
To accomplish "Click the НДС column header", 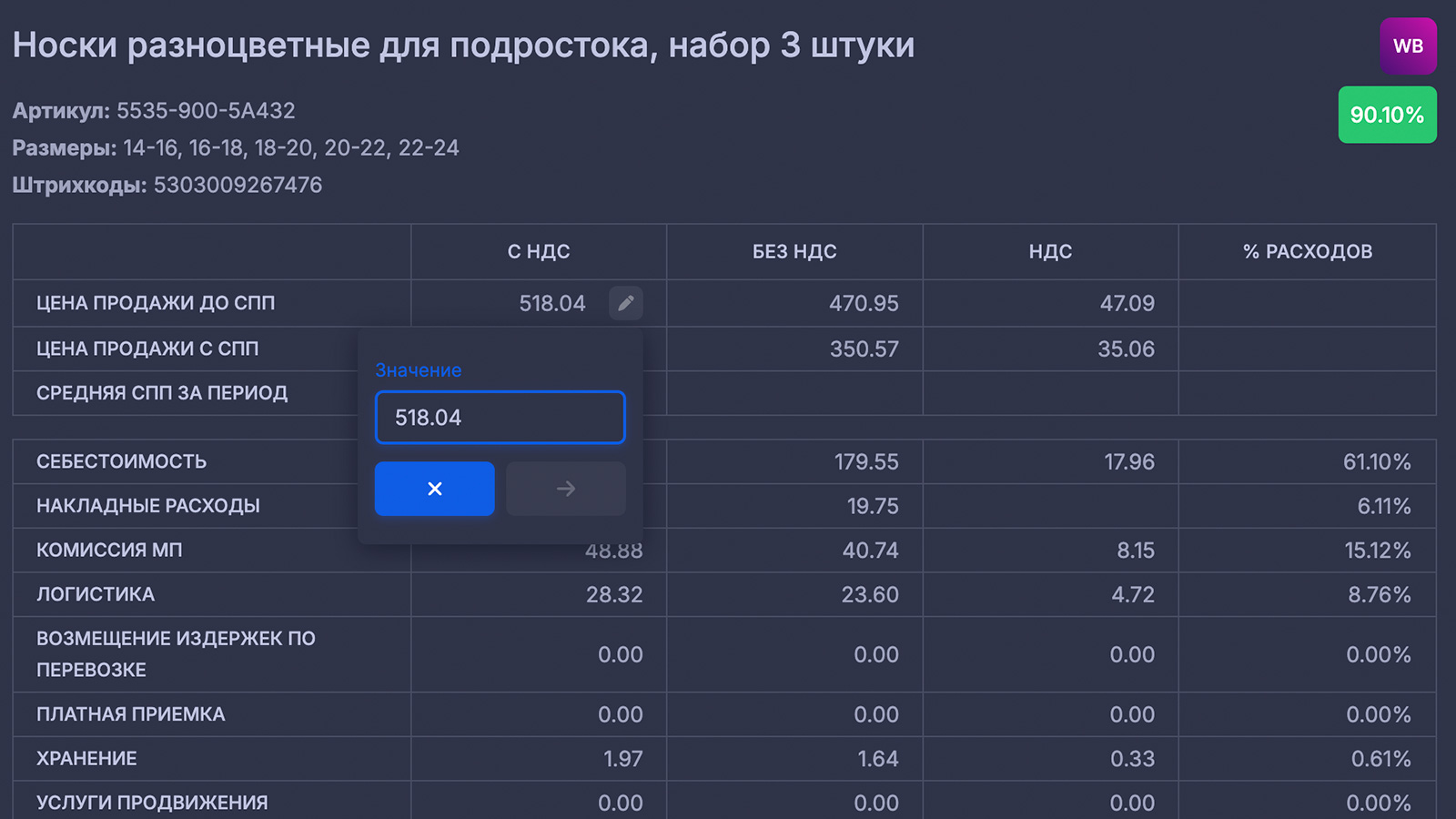I will [1050, 252].
